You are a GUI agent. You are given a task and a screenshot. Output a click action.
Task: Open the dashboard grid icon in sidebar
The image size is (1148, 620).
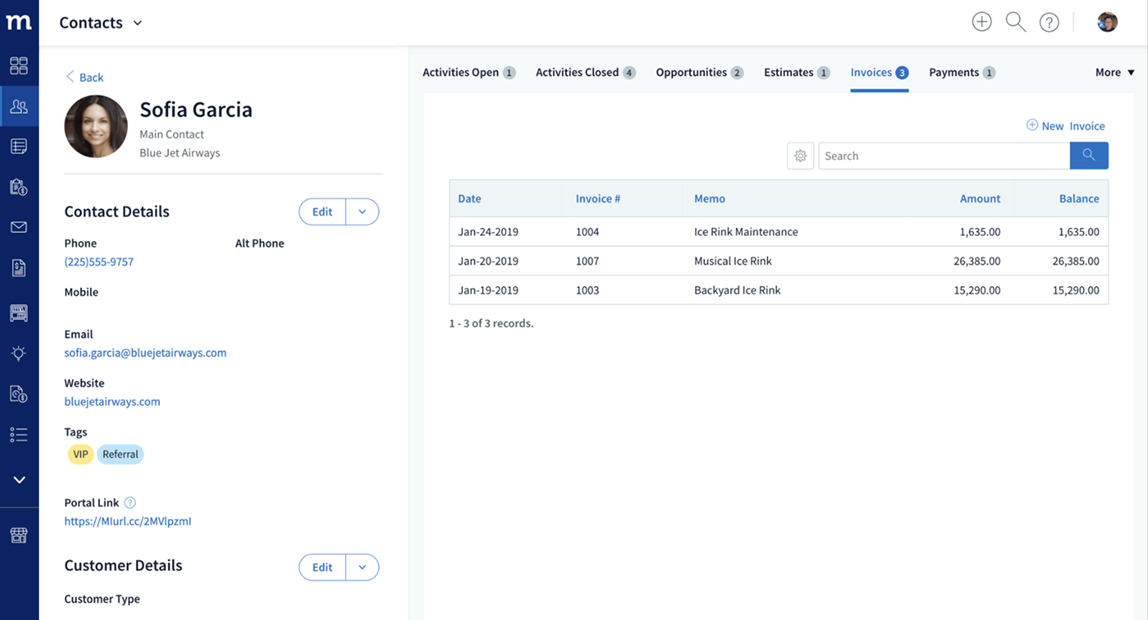(19, 66)
